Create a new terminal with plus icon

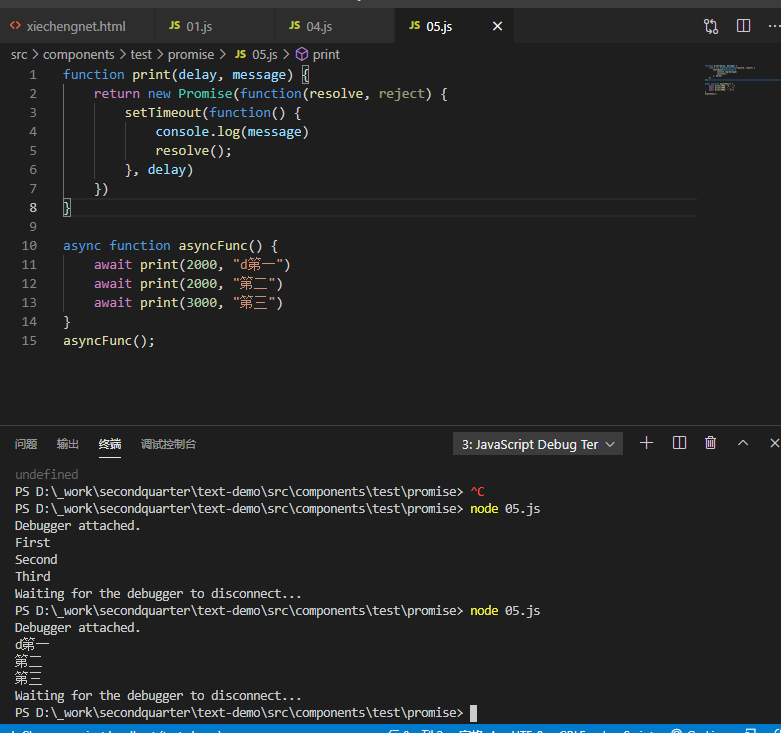click(x=646, y=443)
